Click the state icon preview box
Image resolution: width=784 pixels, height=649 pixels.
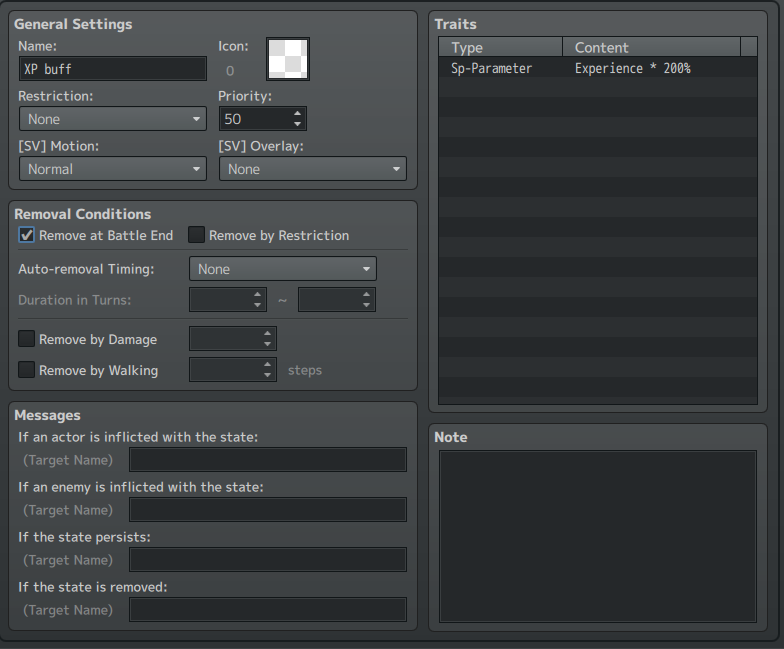288,59
